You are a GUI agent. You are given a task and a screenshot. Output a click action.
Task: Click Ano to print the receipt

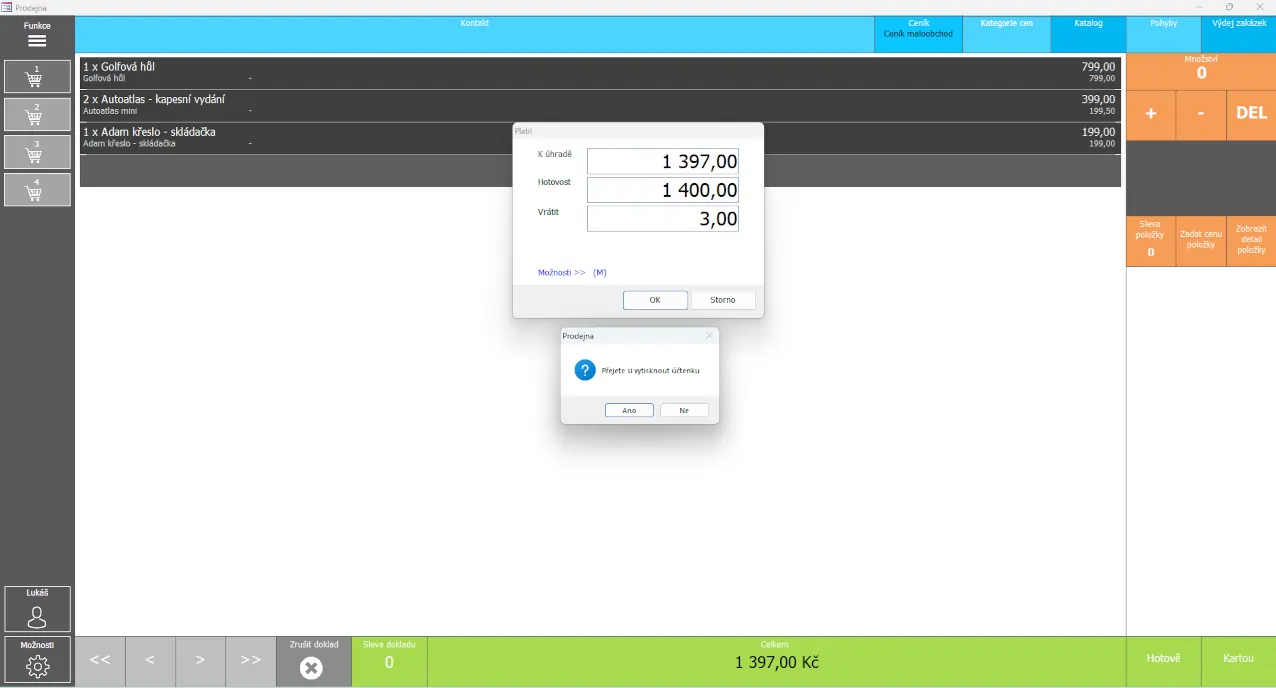(629, 410)
